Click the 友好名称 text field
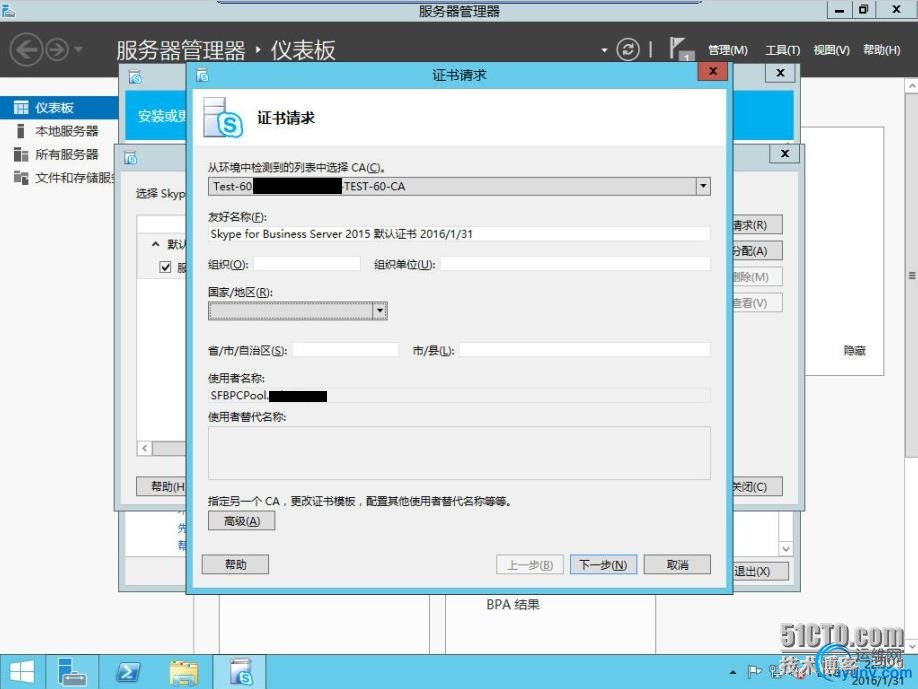The image size is (918, 689). [x=459, y=234]
